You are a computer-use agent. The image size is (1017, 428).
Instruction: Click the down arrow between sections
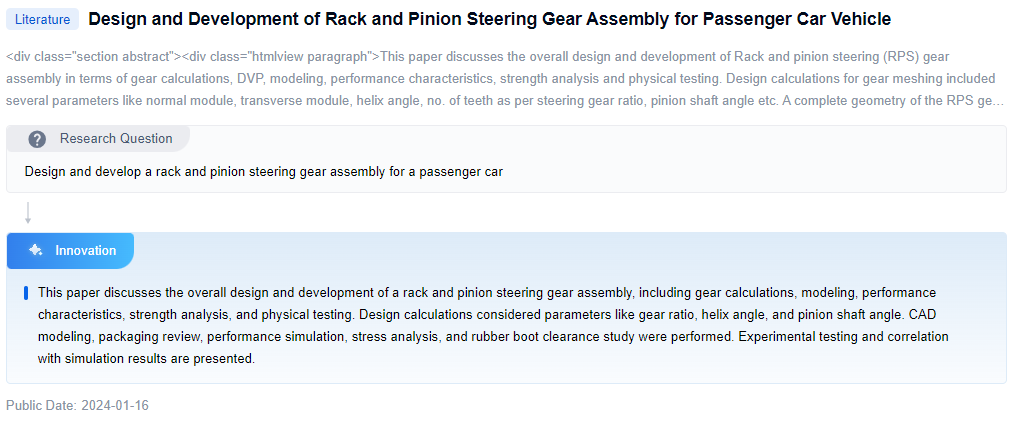pyautogui.click(x=28, y=212)
